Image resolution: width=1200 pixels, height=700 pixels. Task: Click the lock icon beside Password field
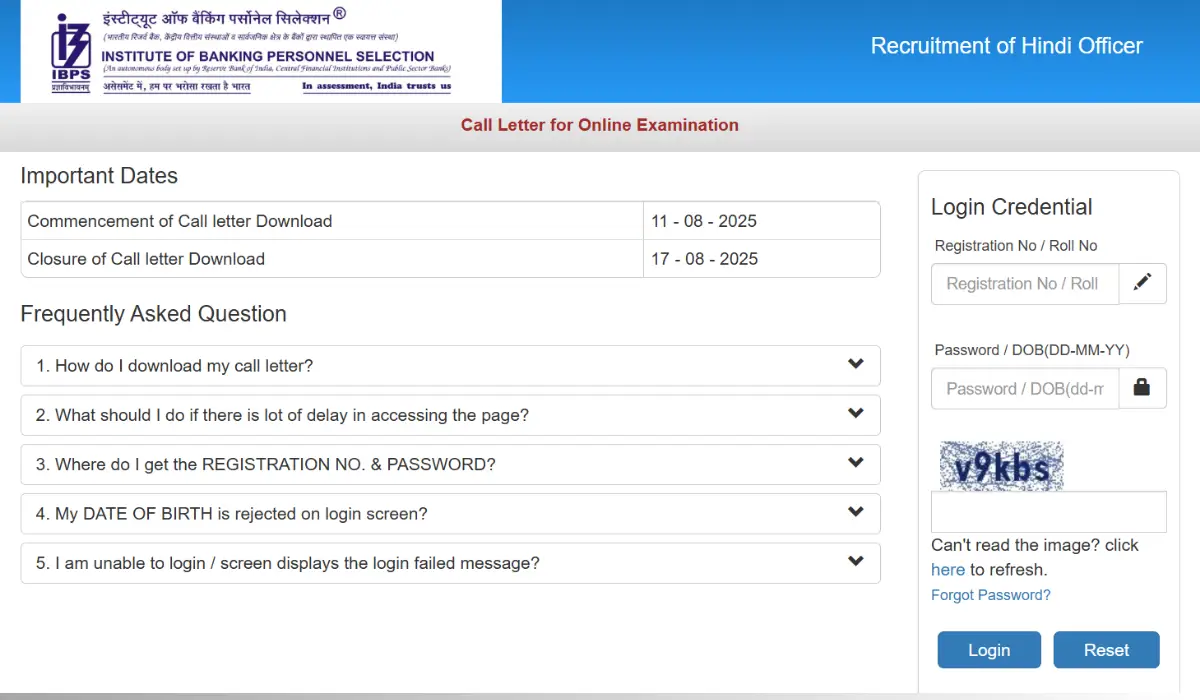[x=1142, y=388]
